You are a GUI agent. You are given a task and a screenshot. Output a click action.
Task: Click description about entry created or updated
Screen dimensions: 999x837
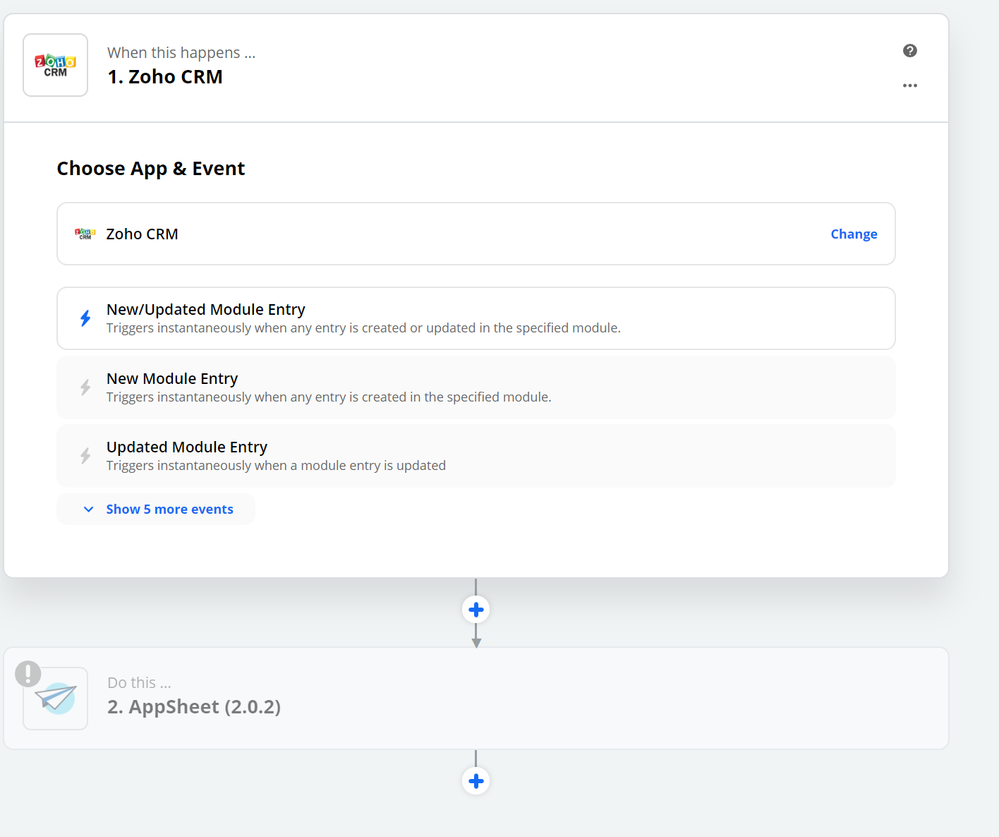pos(363,328)
